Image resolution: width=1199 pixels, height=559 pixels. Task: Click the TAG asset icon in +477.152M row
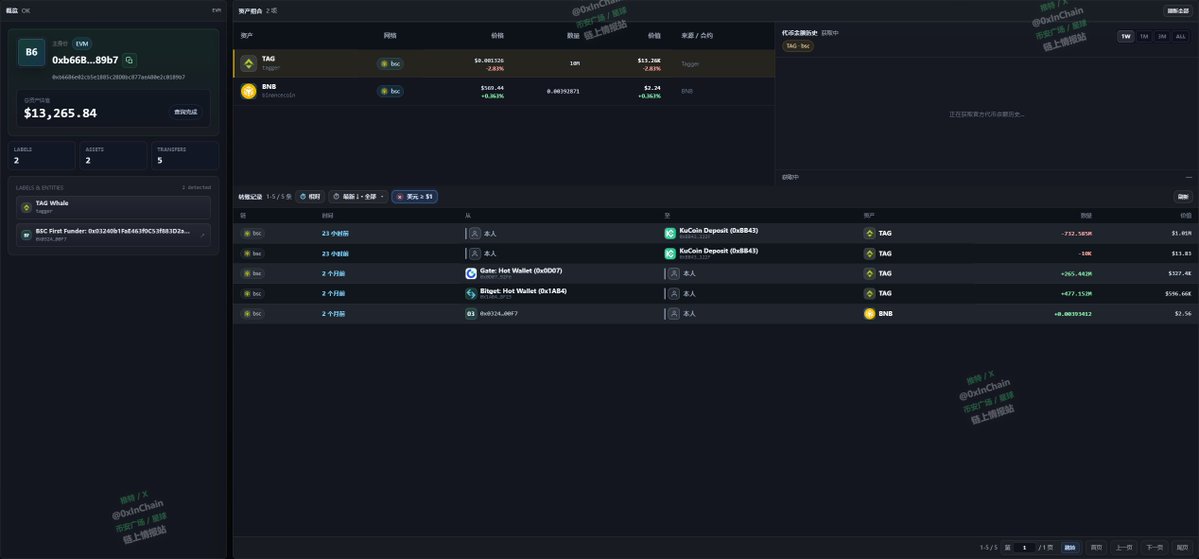pos(869,294)
